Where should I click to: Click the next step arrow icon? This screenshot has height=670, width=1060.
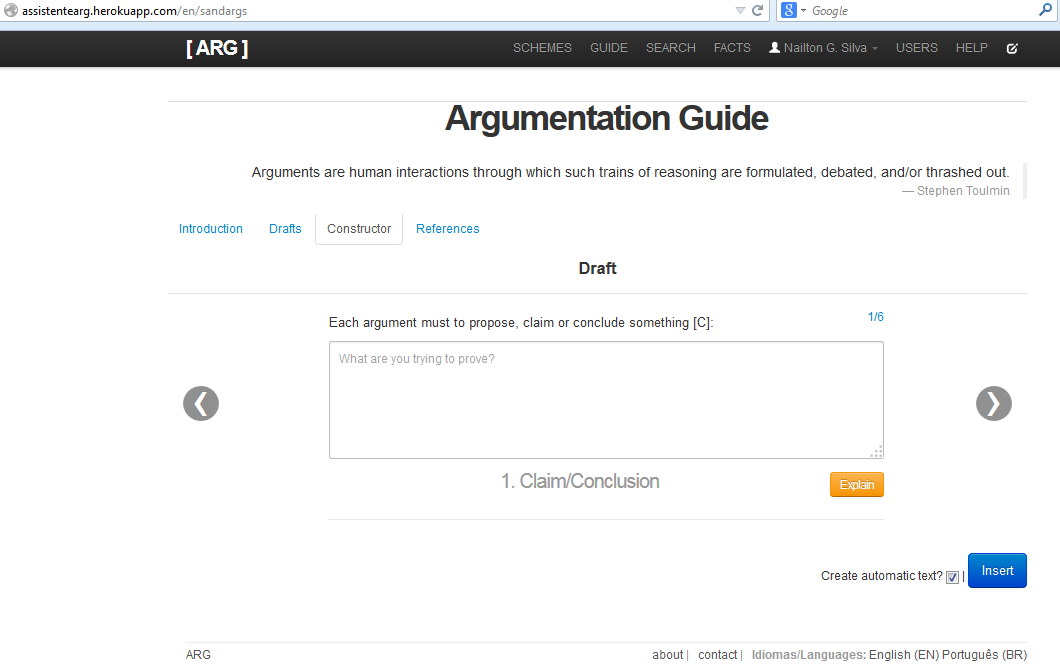(x=994, y=404)
